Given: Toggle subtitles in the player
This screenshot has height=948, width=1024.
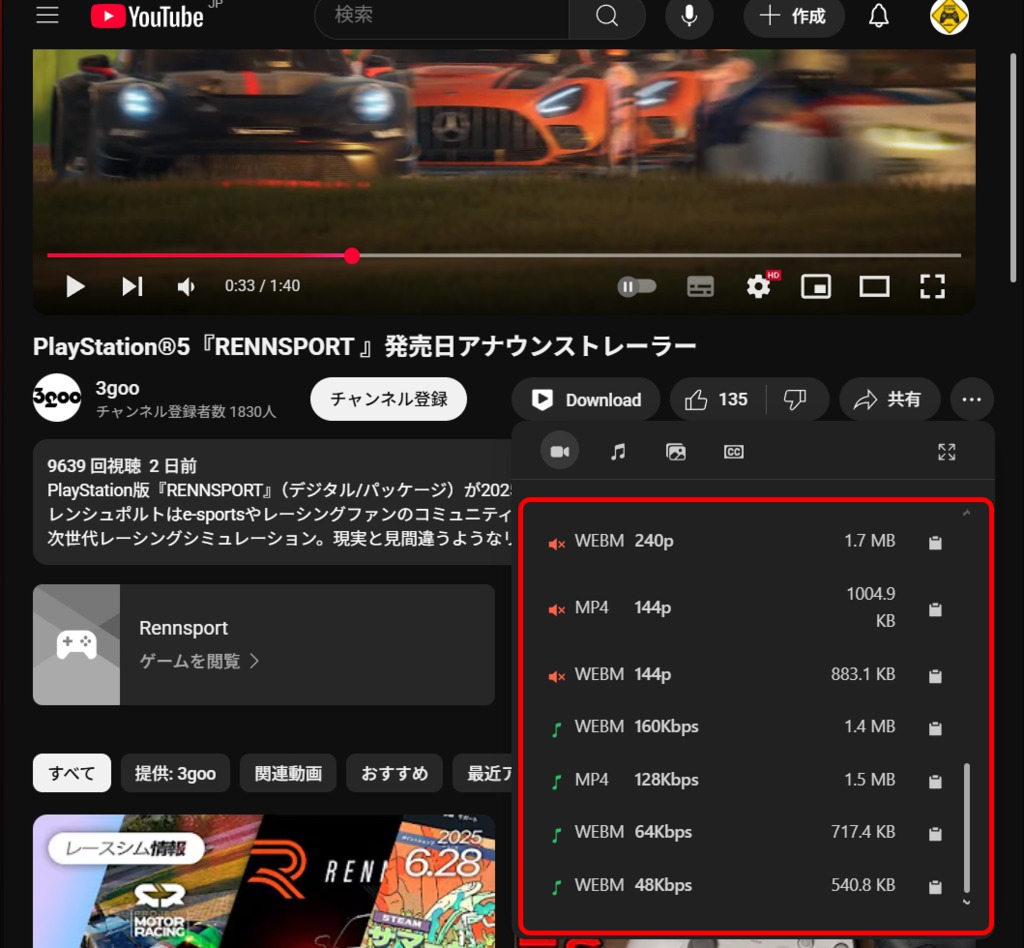Looking at the screenshot, I should pyautogui.click(x=700, y=286).
